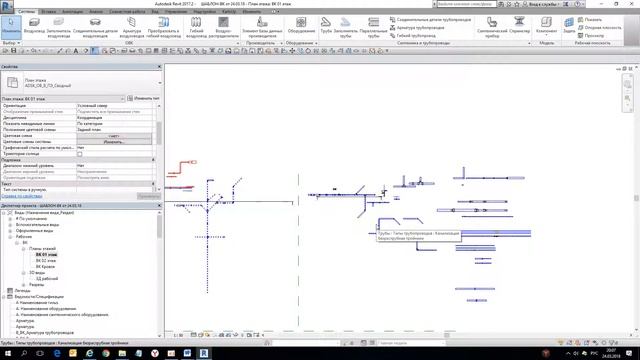Viewport: 640px width, 360px height.
Task: Choose the Оборудование tool
Action: (x=301, y=25)
